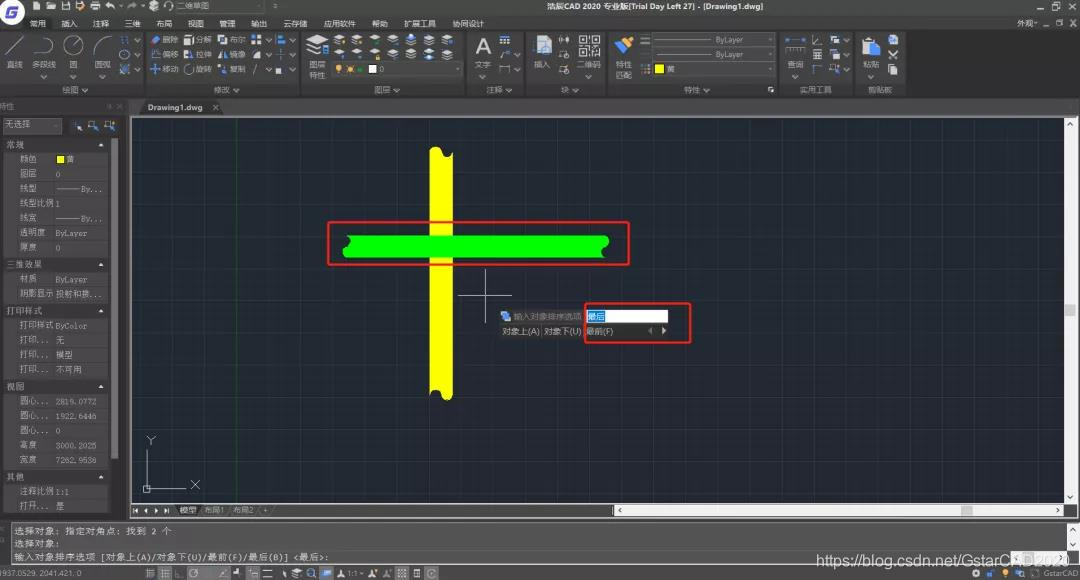
Task: Click the Copy (复制) tool
Action: point(231,69)
